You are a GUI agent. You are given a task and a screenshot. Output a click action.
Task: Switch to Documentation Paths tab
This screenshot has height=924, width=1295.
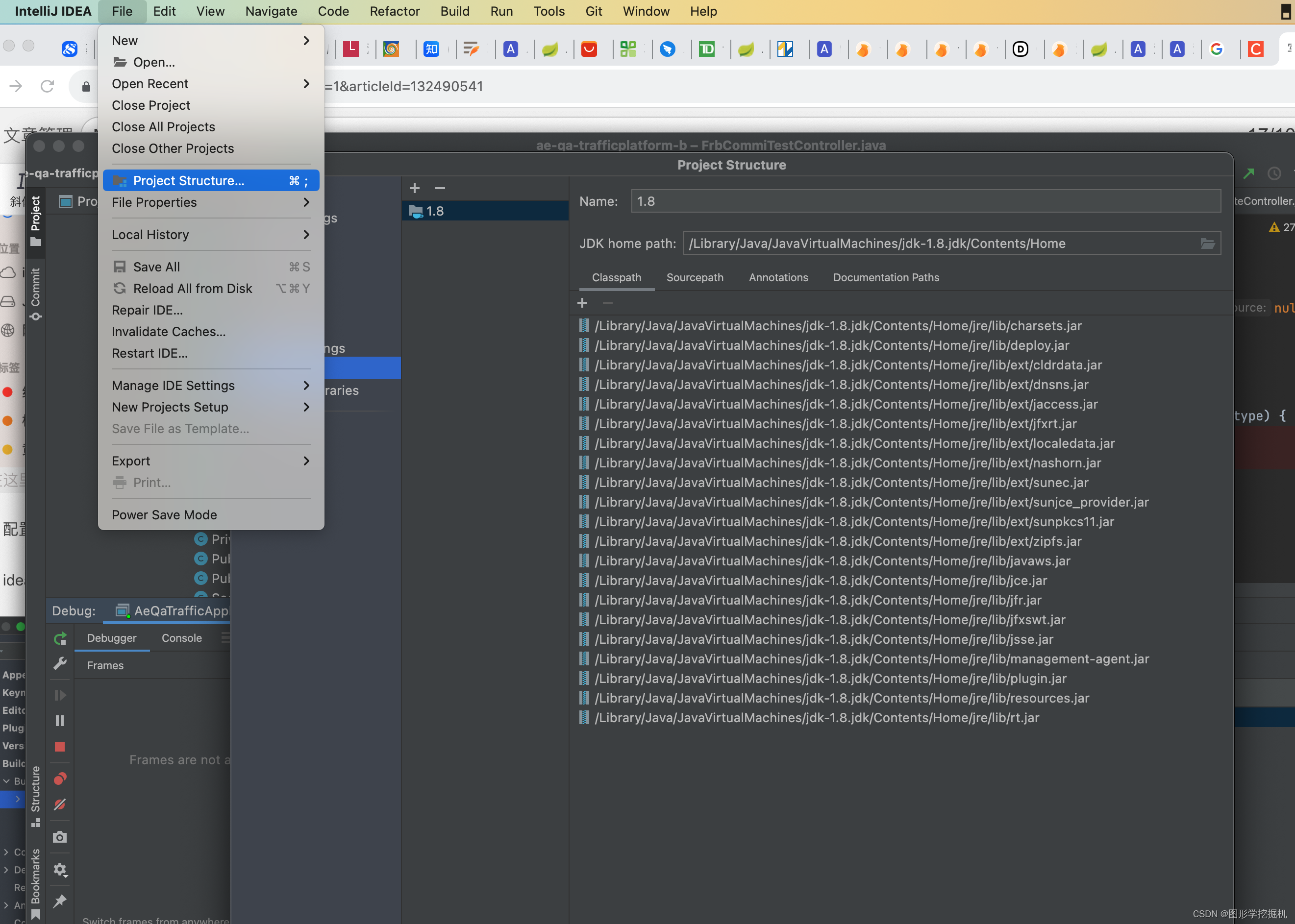coord(886,278)
